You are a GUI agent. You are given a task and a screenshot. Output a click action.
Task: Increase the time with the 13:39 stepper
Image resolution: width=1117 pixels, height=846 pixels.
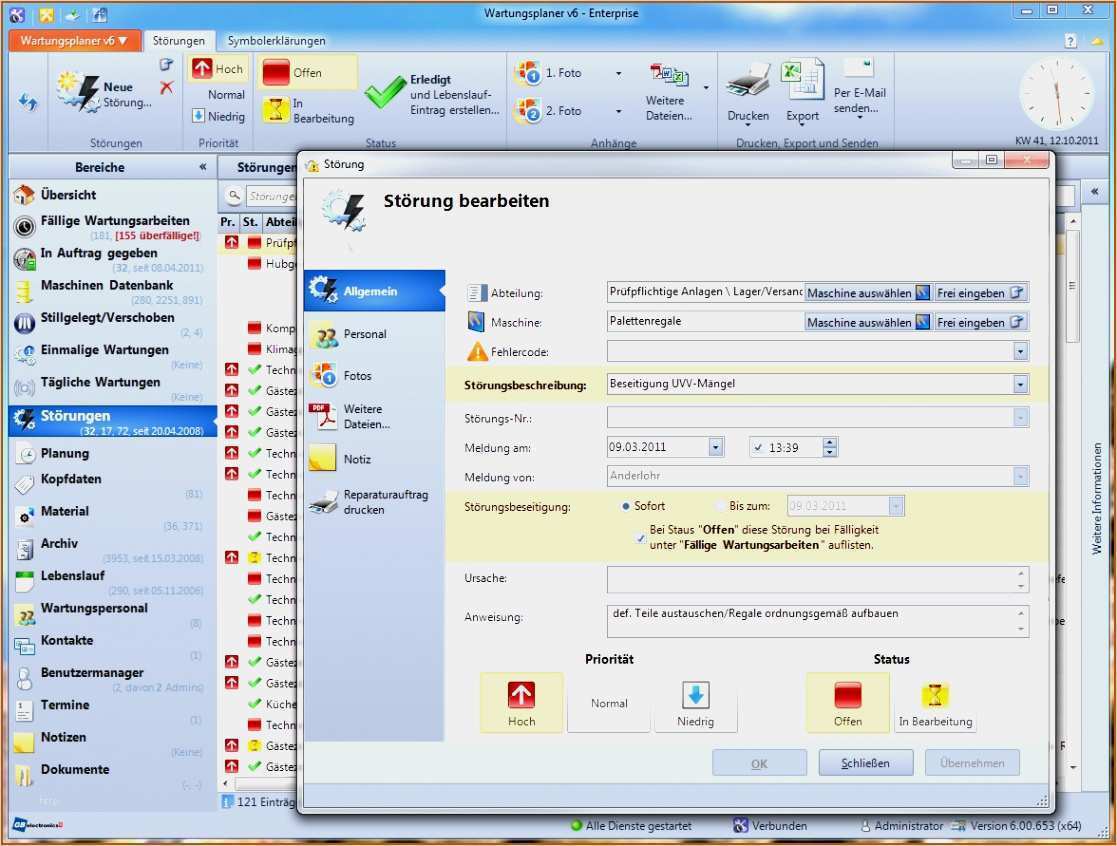coord(830,443)
